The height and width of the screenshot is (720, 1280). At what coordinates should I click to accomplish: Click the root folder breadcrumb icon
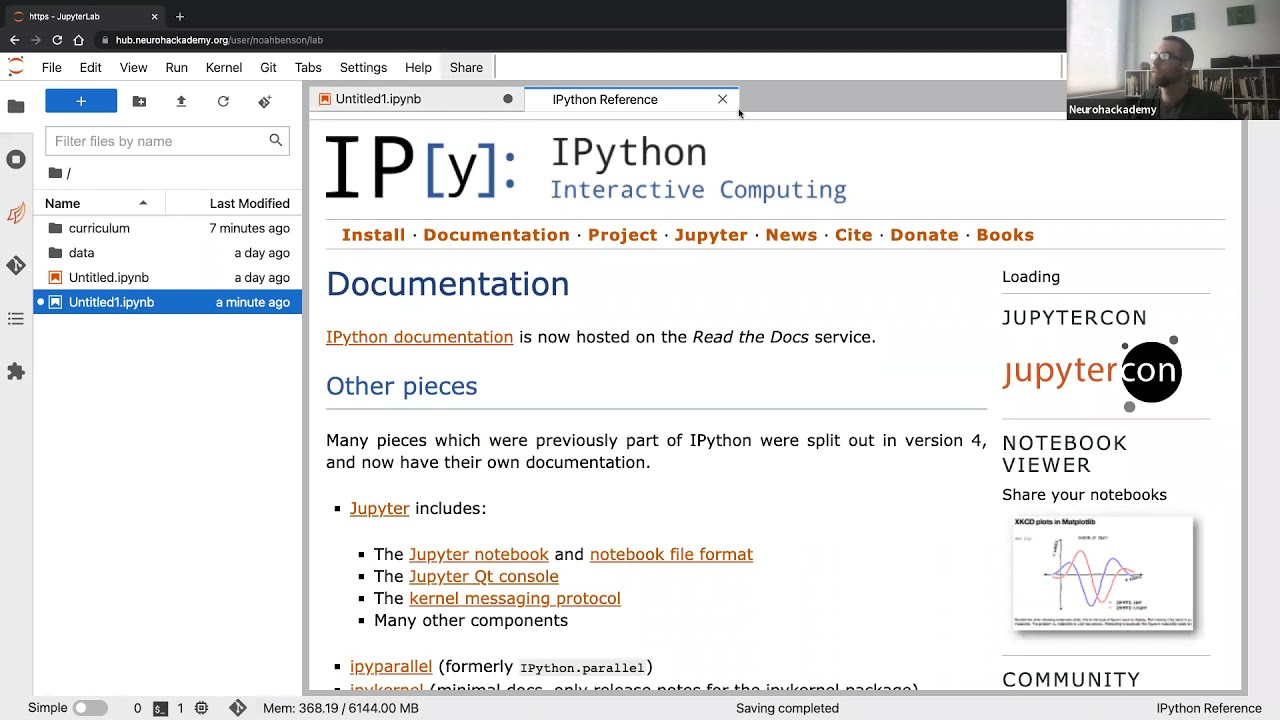pos(56,173)
